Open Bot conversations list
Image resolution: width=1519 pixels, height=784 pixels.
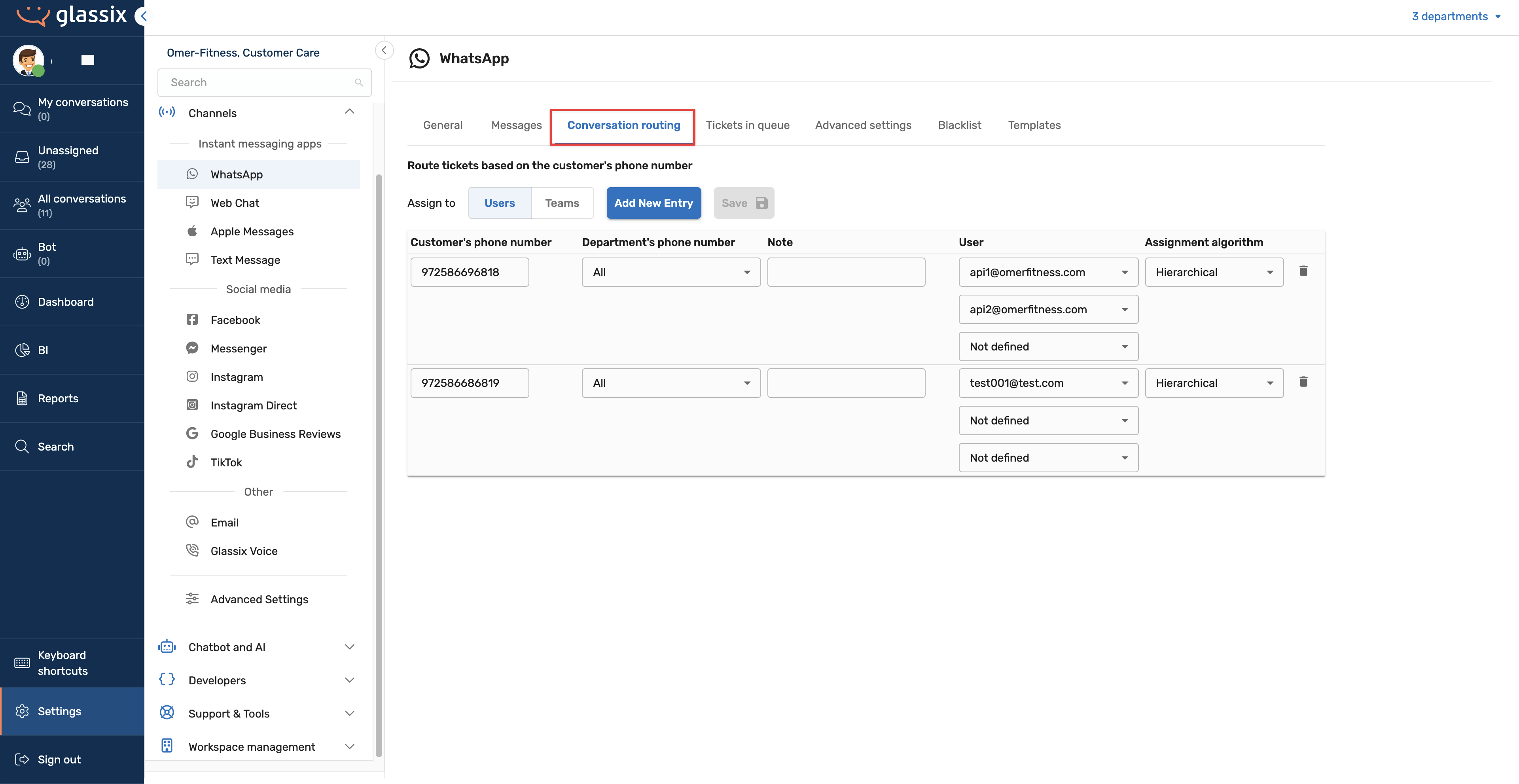click(x=47, y=254)
